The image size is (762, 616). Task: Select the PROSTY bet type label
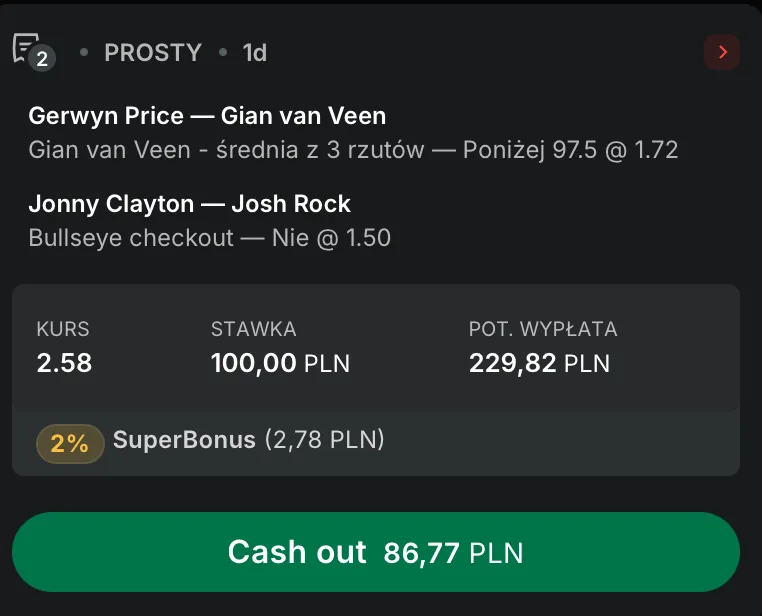click(x=153, y=52)
